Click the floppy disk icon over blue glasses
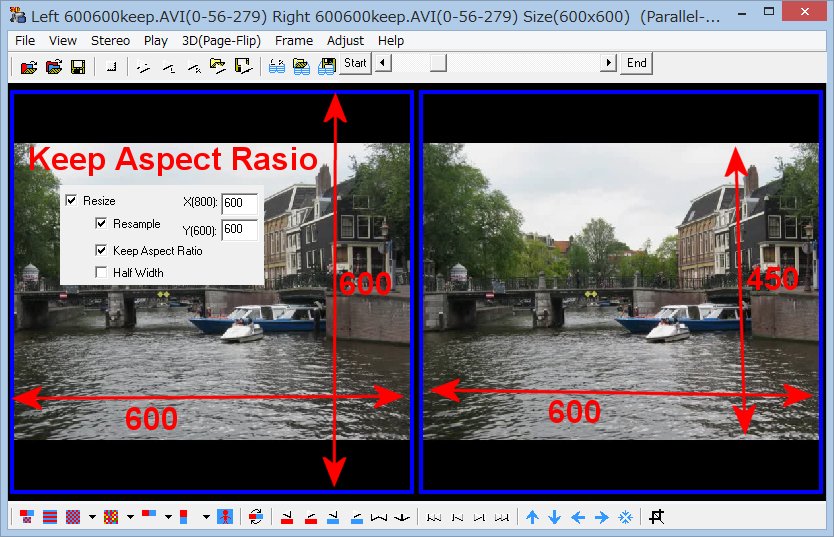Viewport: 834px width, 537px height. tap(327, 66)
